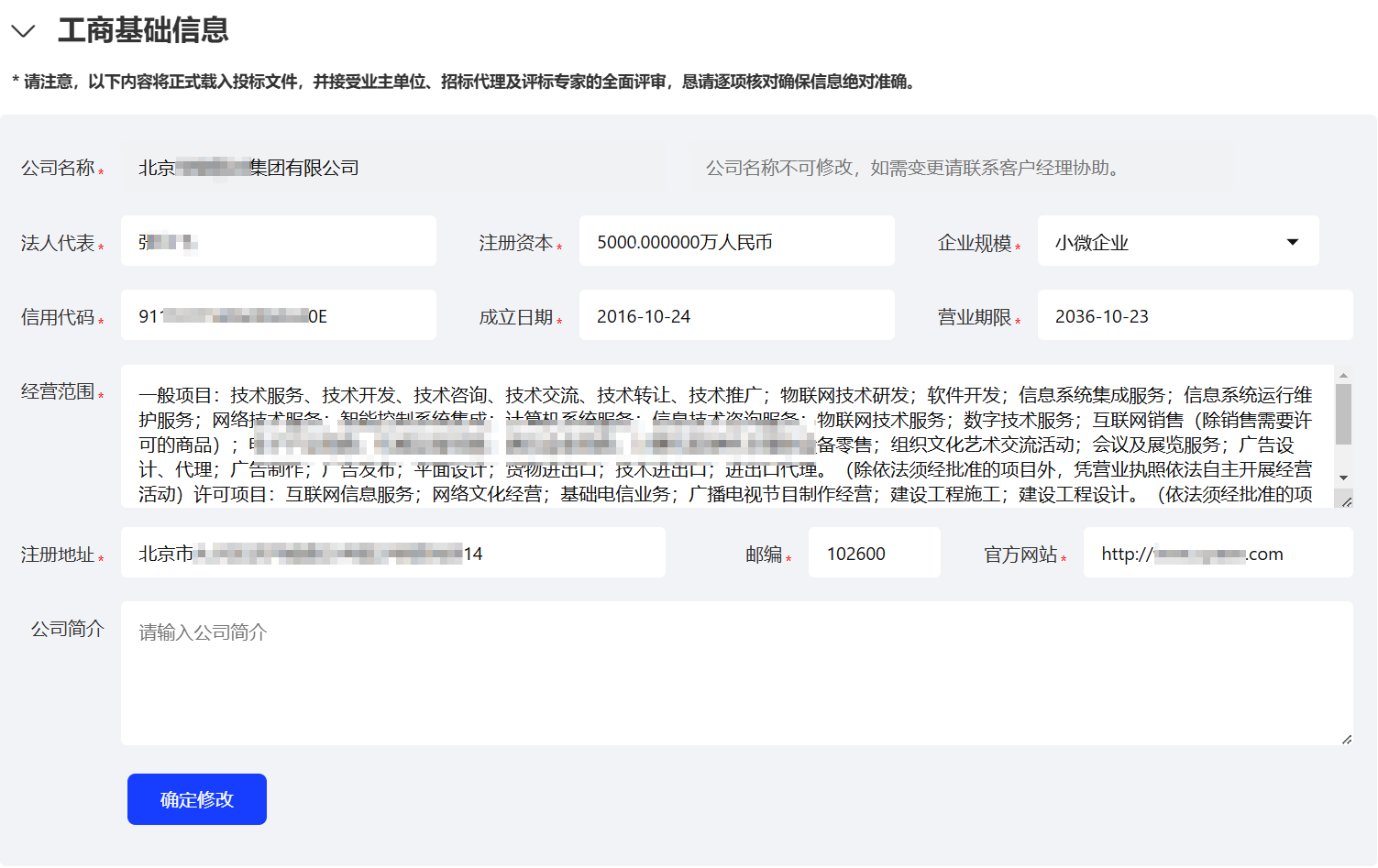Viewport: 1378px width, 868px height.
Task: Collapse the 工商基础信息 section chevron
Action: pyautogui.click(x=23, y=31)
